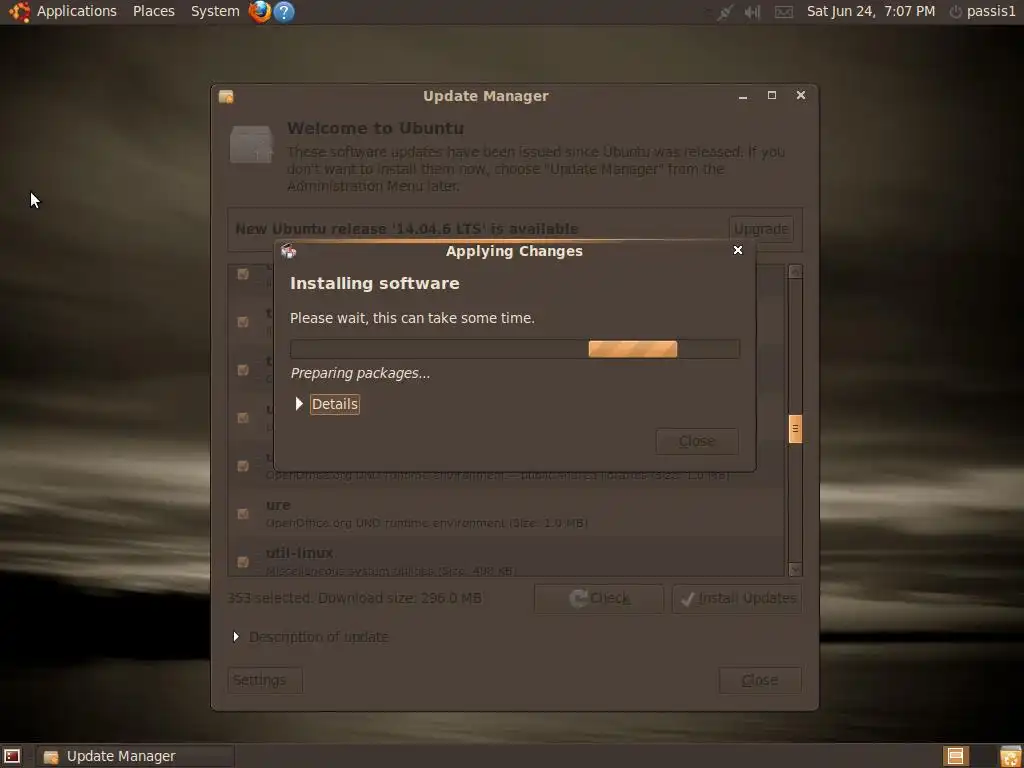Toggle the ure package checkbox
This screenshot has width=1024, height=768.
coord(243,514)
